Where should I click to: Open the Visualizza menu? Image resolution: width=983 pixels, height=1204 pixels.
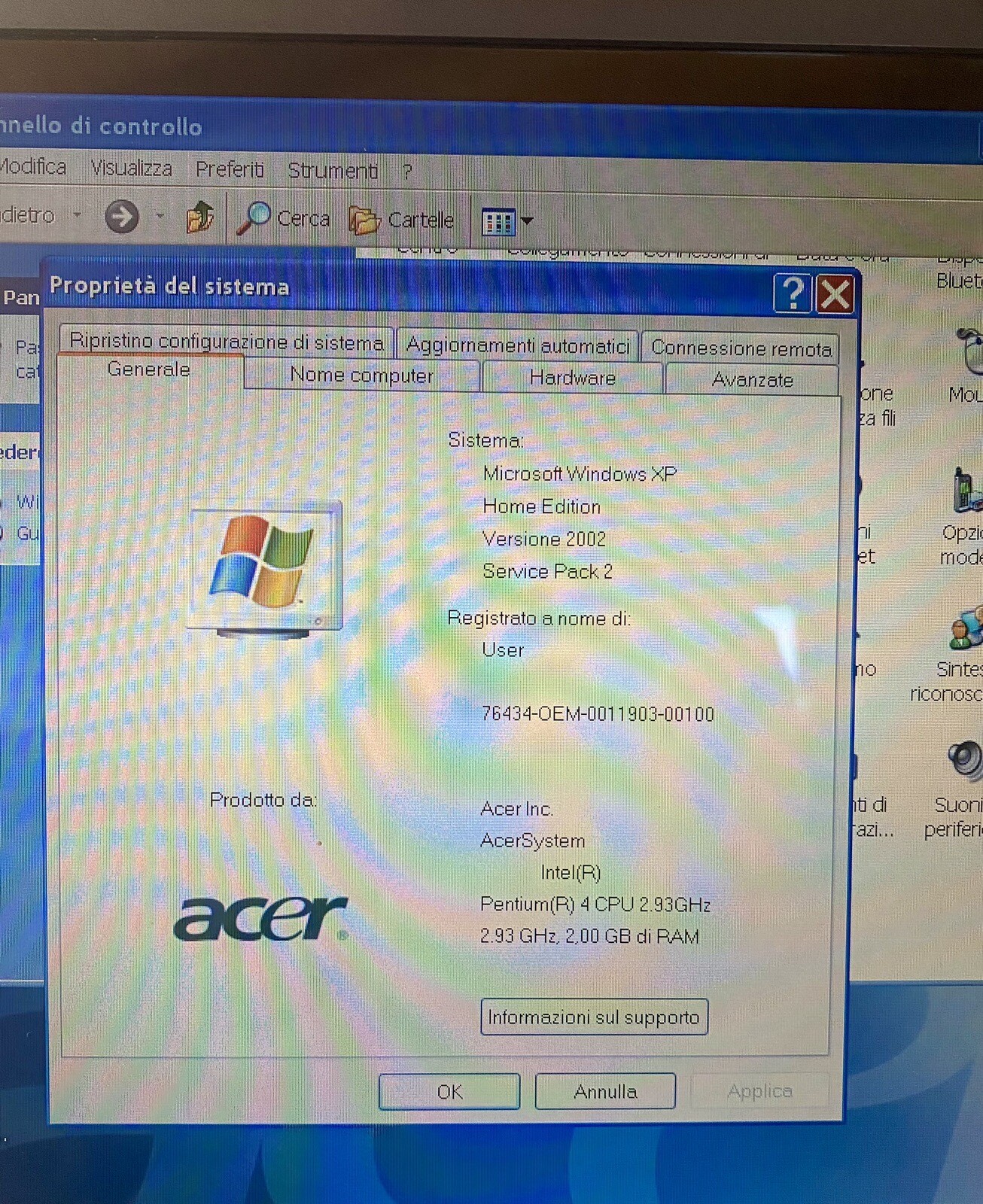pos(132,168)
